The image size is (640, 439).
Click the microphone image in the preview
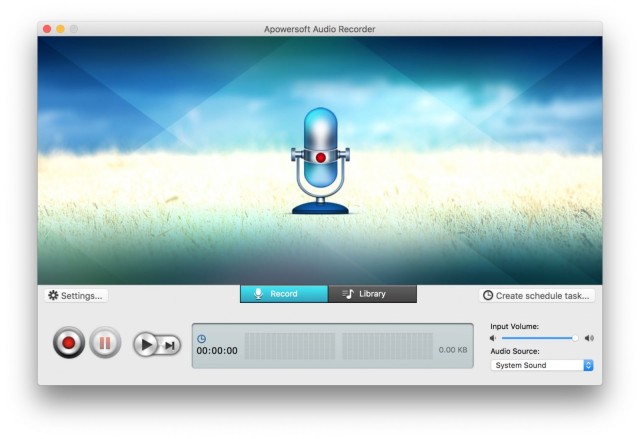tap(320, 161)
